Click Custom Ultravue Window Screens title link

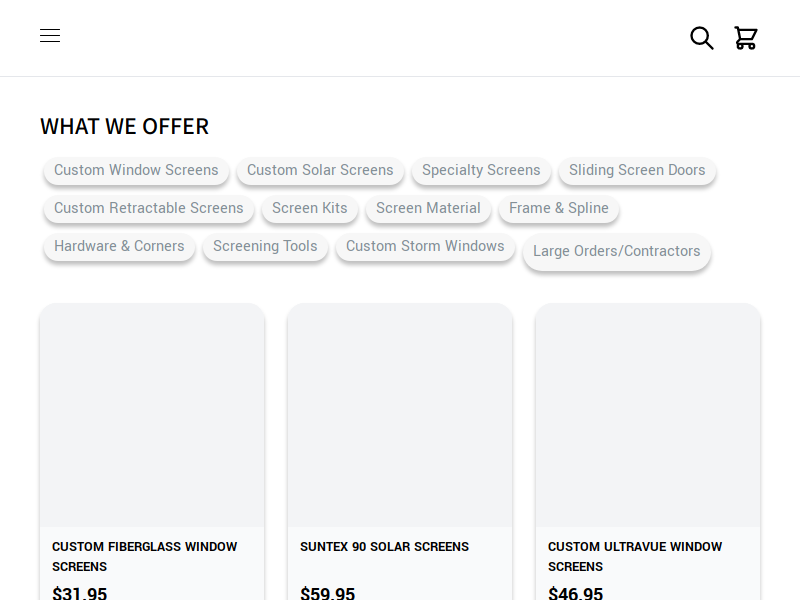(635, 557)
